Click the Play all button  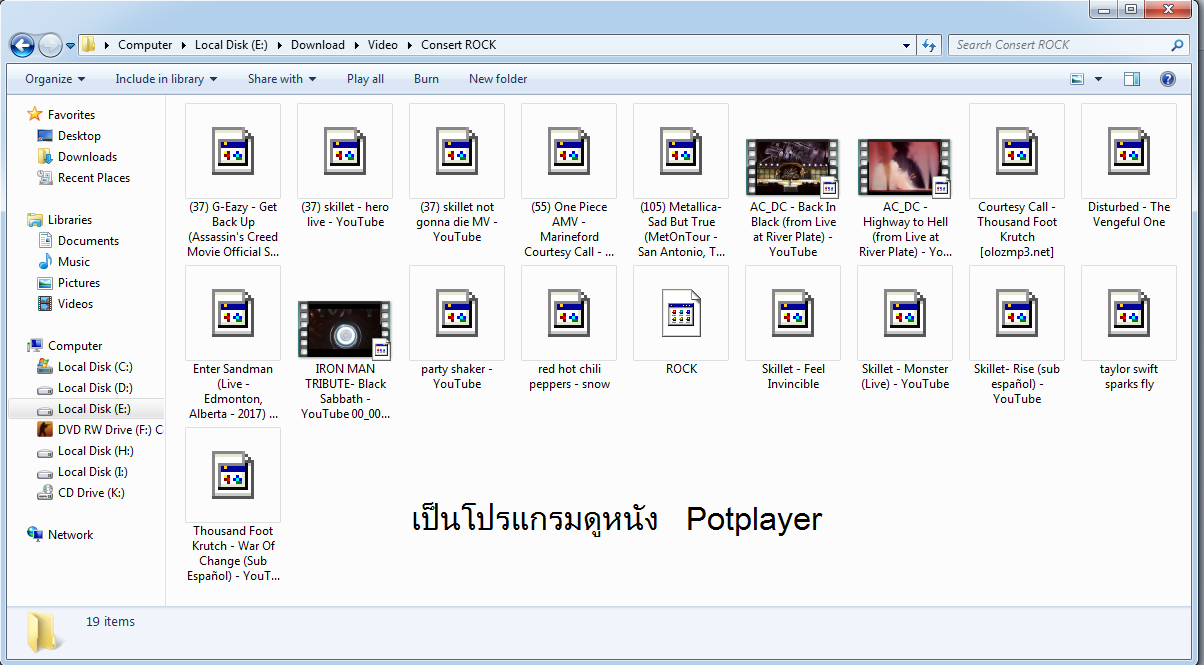(365, 79)
